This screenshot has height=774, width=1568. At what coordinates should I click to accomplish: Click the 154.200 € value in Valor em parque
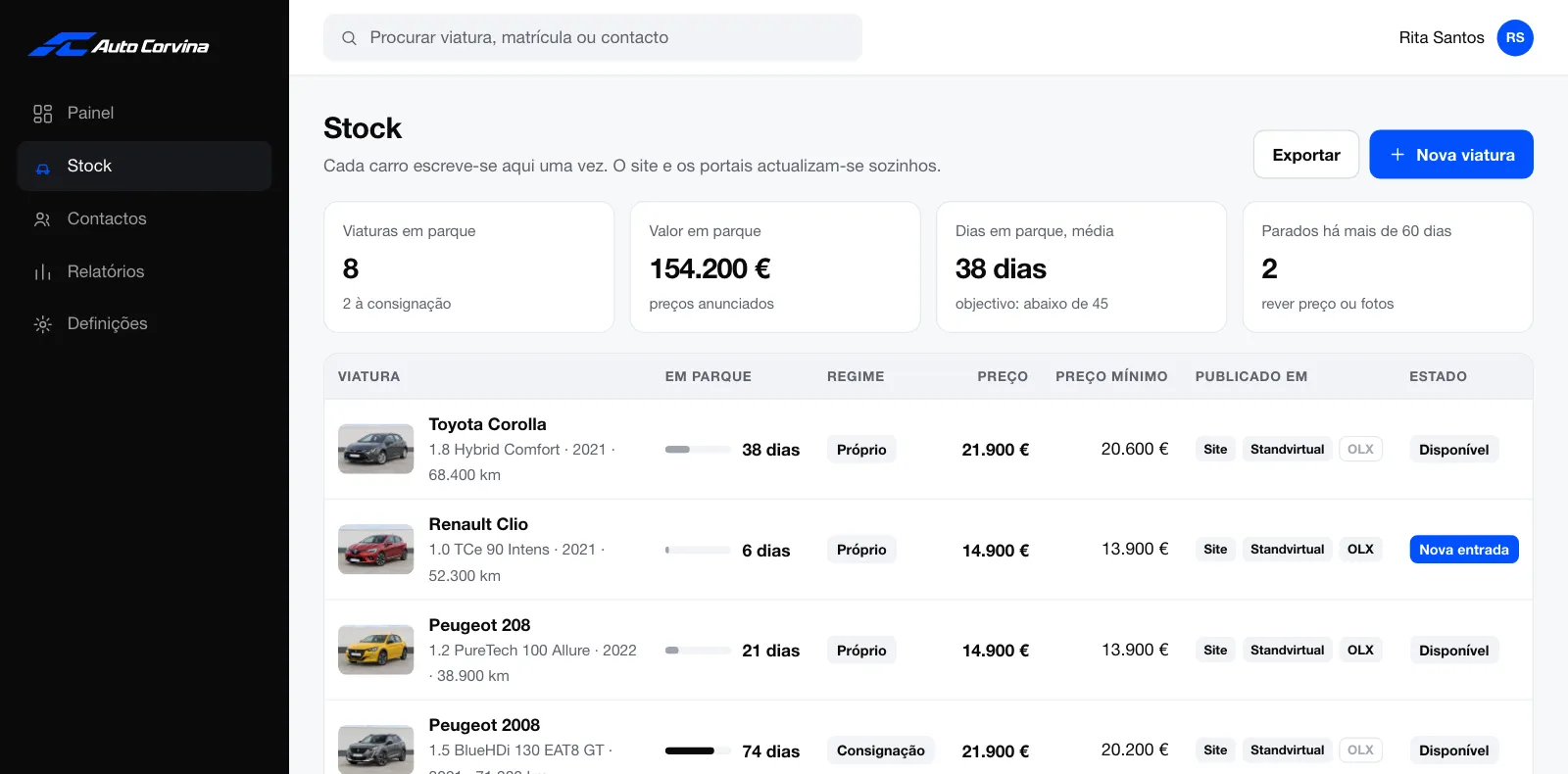pyautogui.click(x=710, y=268)
